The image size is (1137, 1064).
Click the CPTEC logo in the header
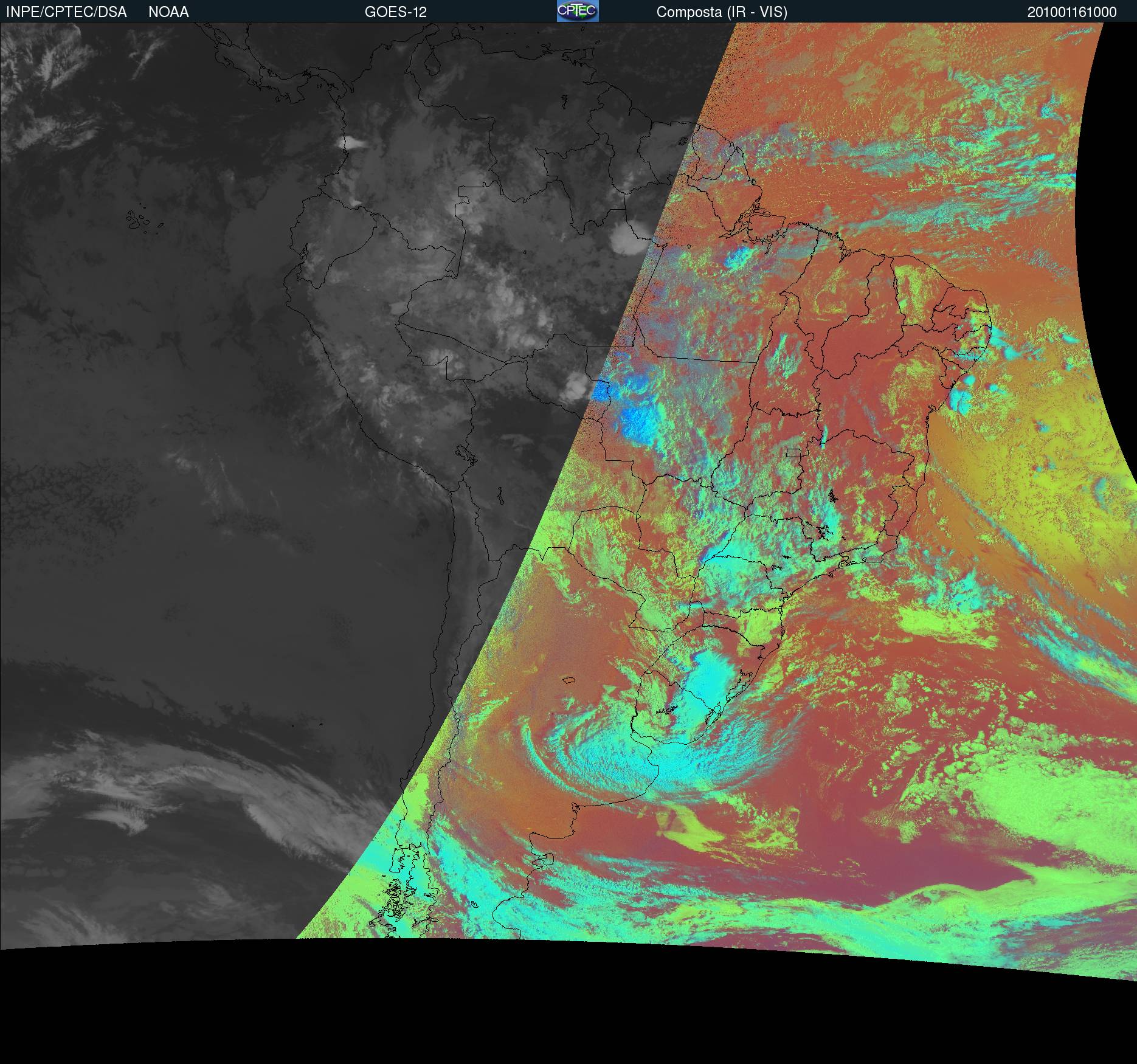(x=578, y=11)
